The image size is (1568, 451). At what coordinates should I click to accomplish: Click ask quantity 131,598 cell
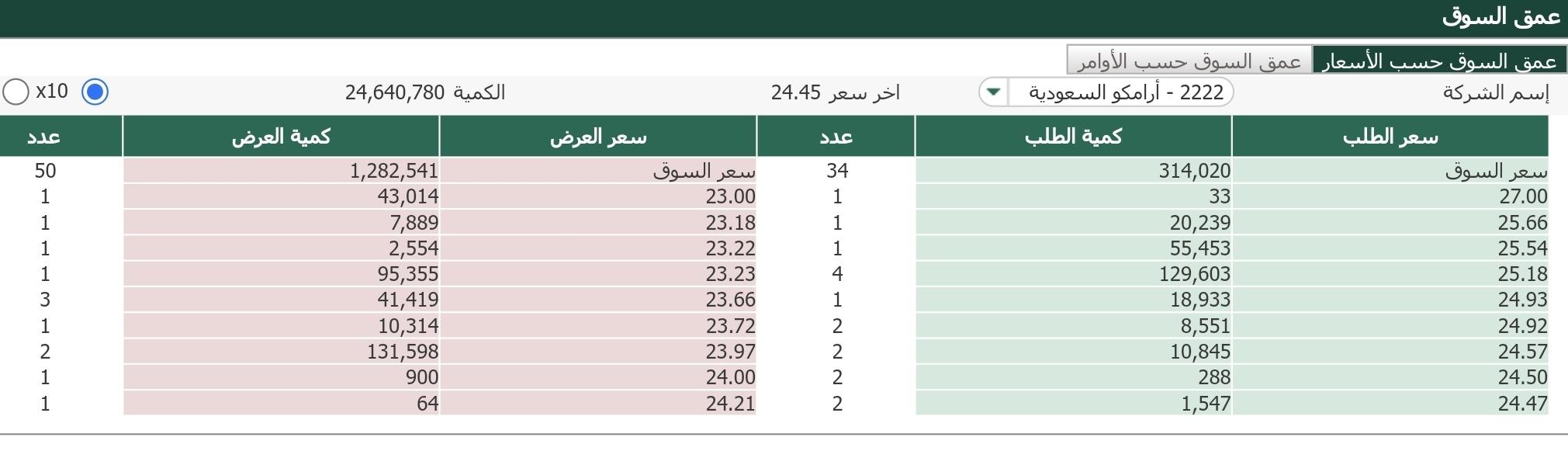(281, 352)
